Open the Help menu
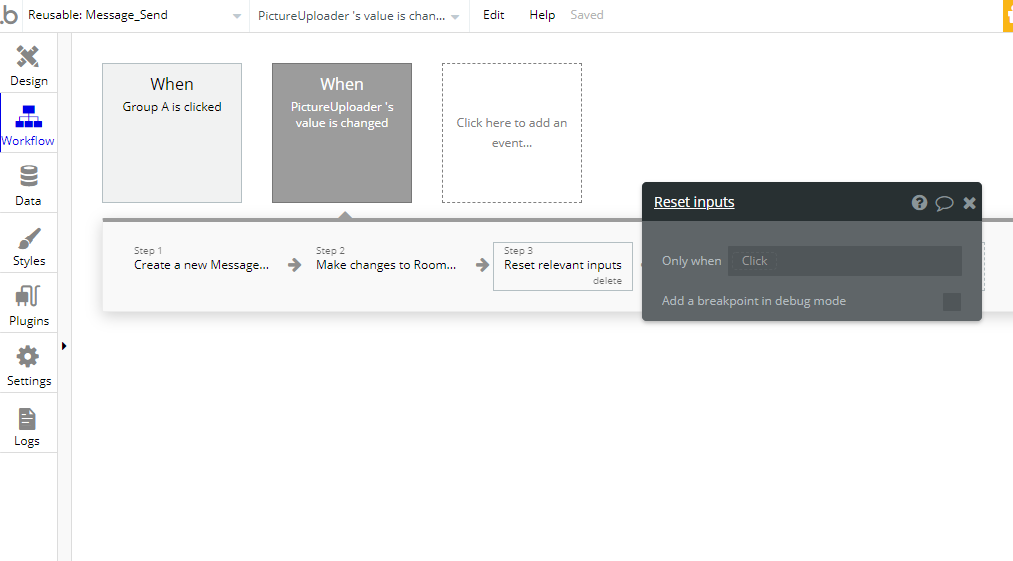 point(542,15)
